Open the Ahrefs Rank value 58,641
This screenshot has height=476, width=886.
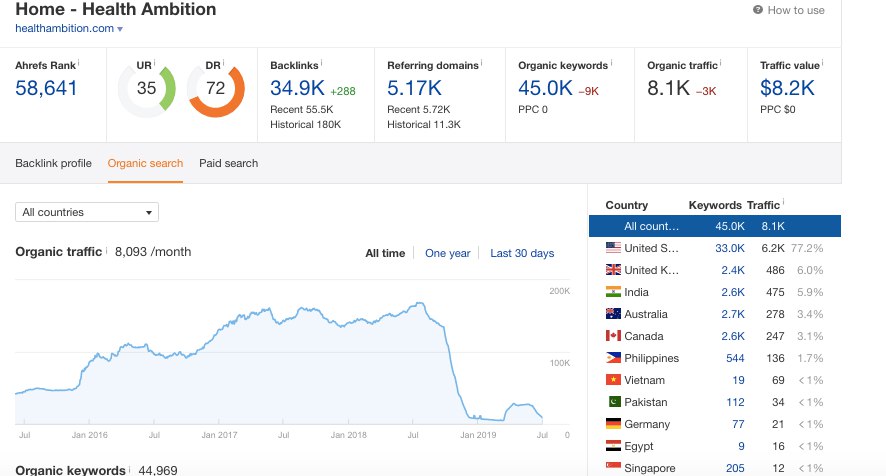46,88
